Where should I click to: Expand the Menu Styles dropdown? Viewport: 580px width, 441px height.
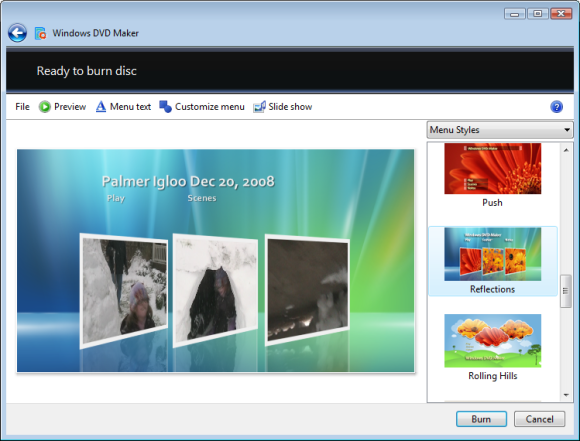[500, 130]
